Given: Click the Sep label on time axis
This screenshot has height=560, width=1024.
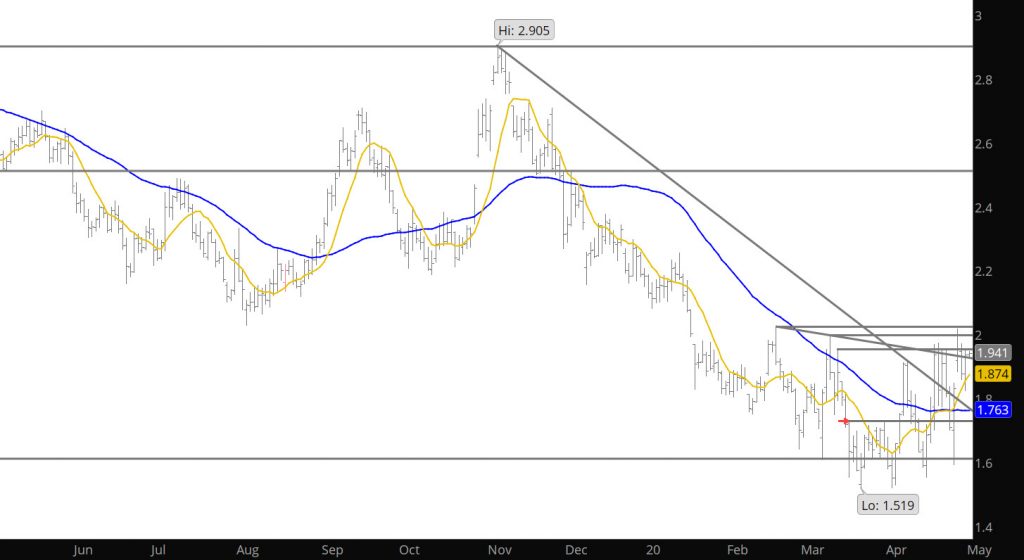Looking at the screenshot, I should click(333, 549).
